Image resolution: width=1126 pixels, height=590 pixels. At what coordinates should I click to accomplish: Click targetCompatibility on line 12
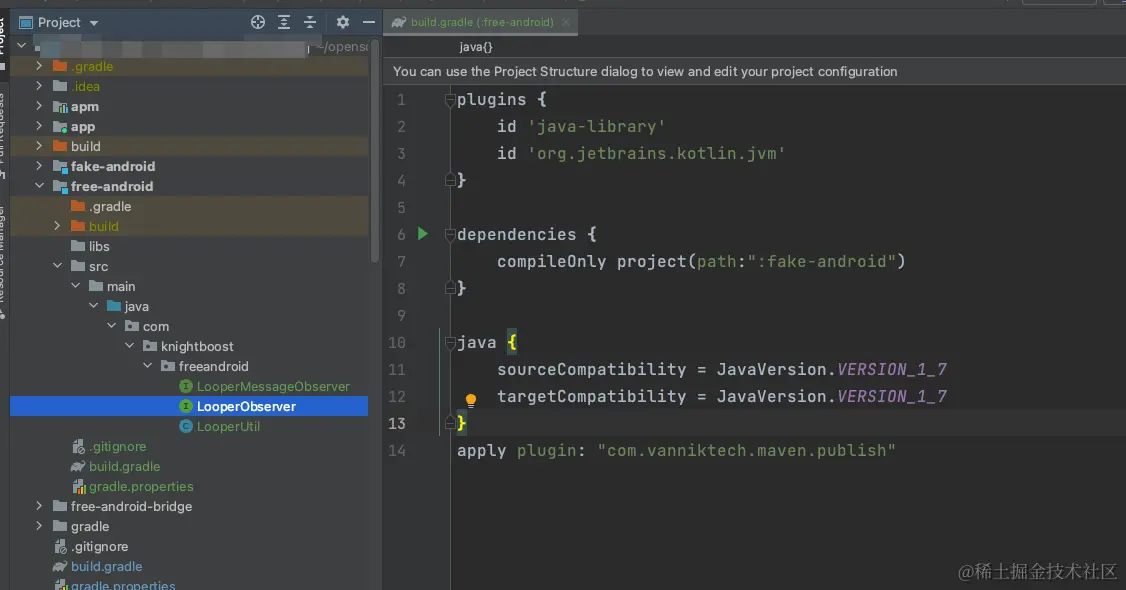592,396
